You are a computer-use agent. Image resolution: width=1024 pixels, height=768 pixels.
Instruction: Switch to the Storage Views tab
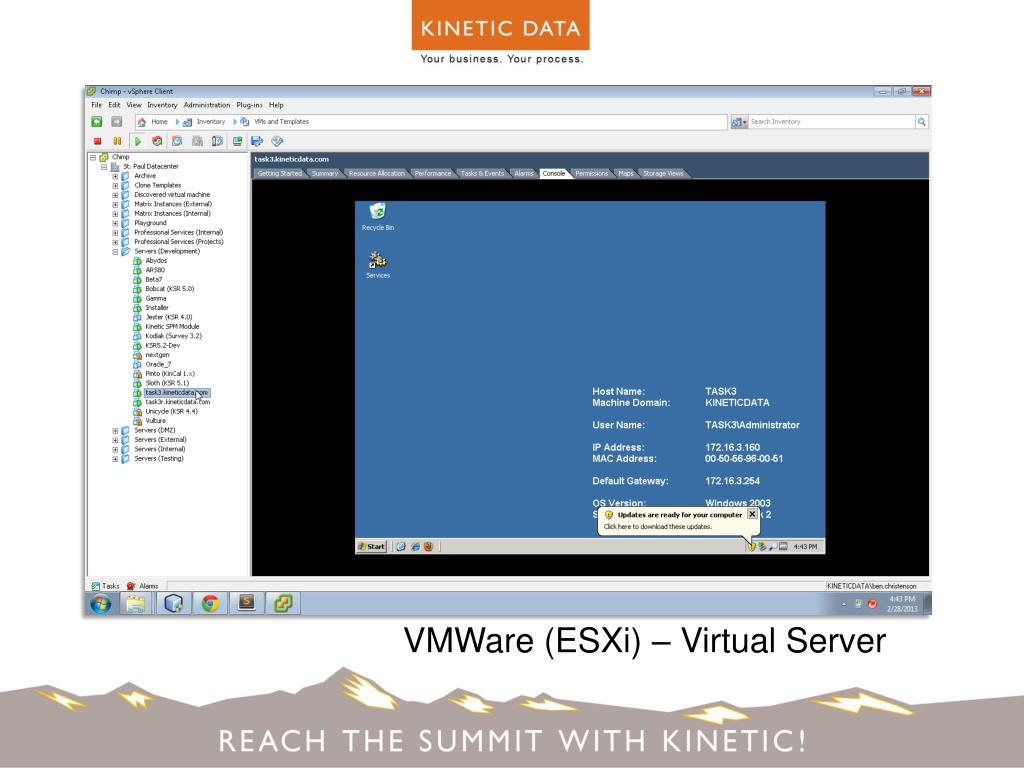663,174
